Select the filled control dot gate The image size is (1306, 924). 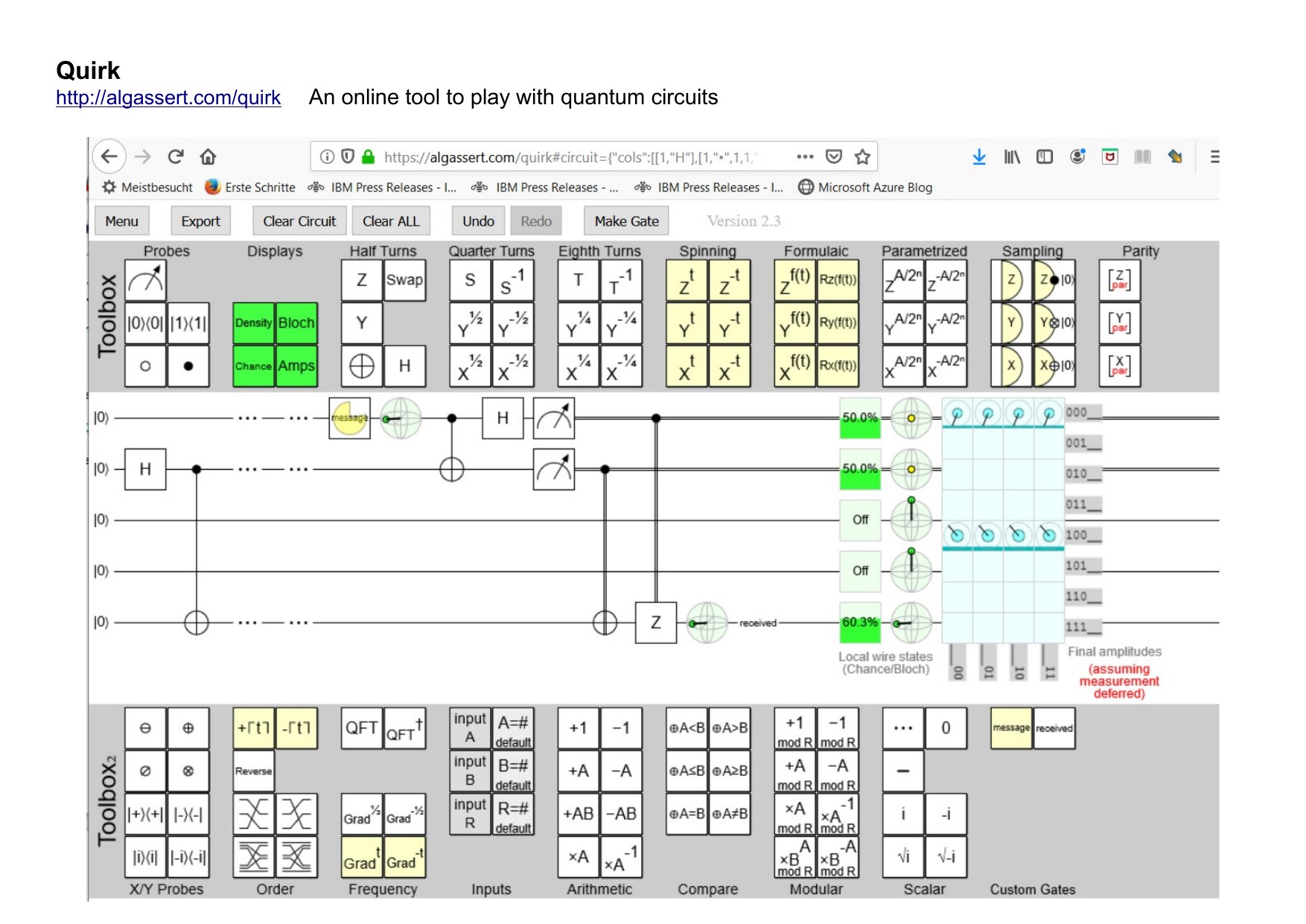pyautogui.click(x=188, y=366)
